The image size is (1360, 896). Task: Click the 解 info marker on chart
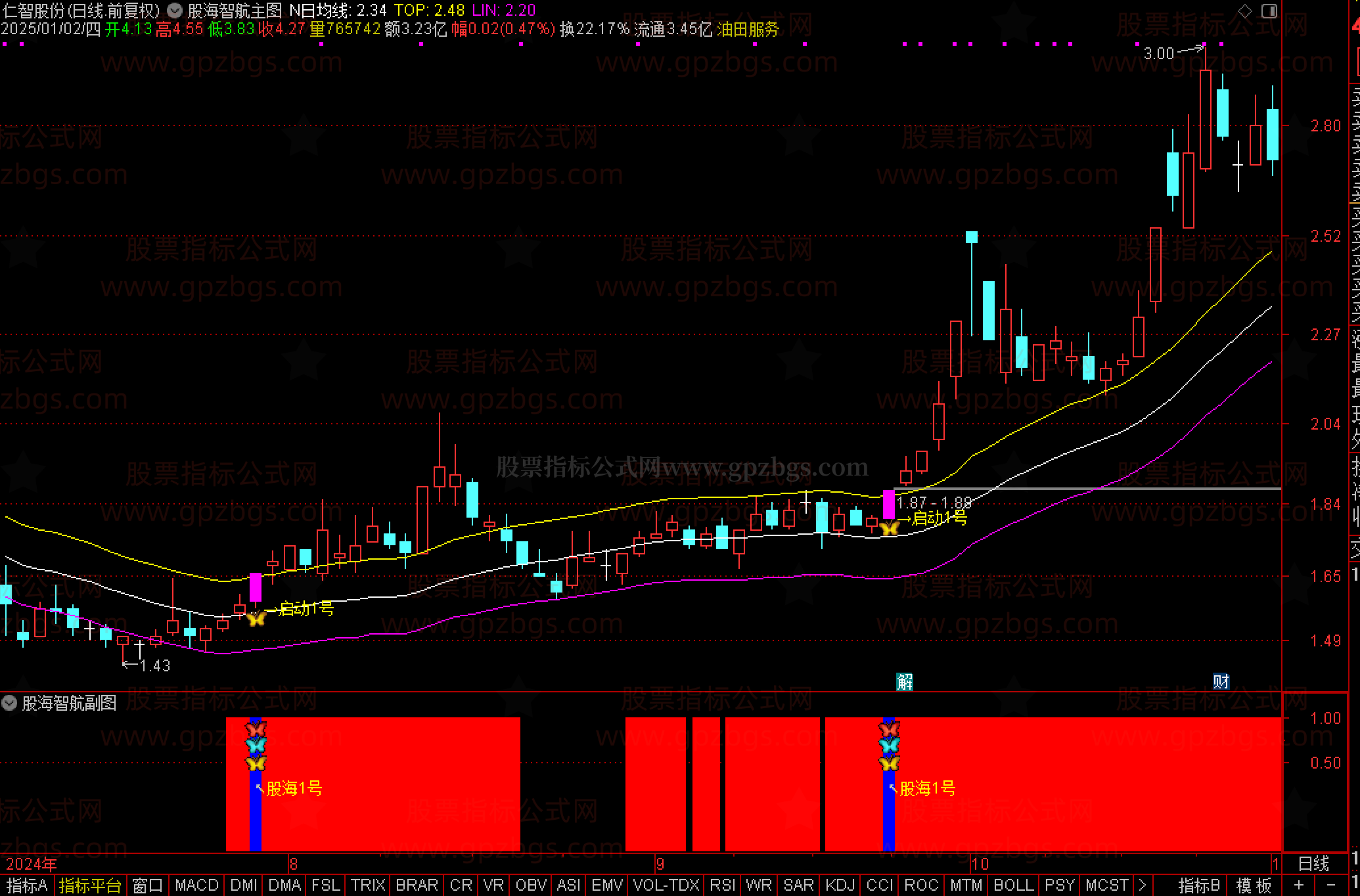(905, 682)
